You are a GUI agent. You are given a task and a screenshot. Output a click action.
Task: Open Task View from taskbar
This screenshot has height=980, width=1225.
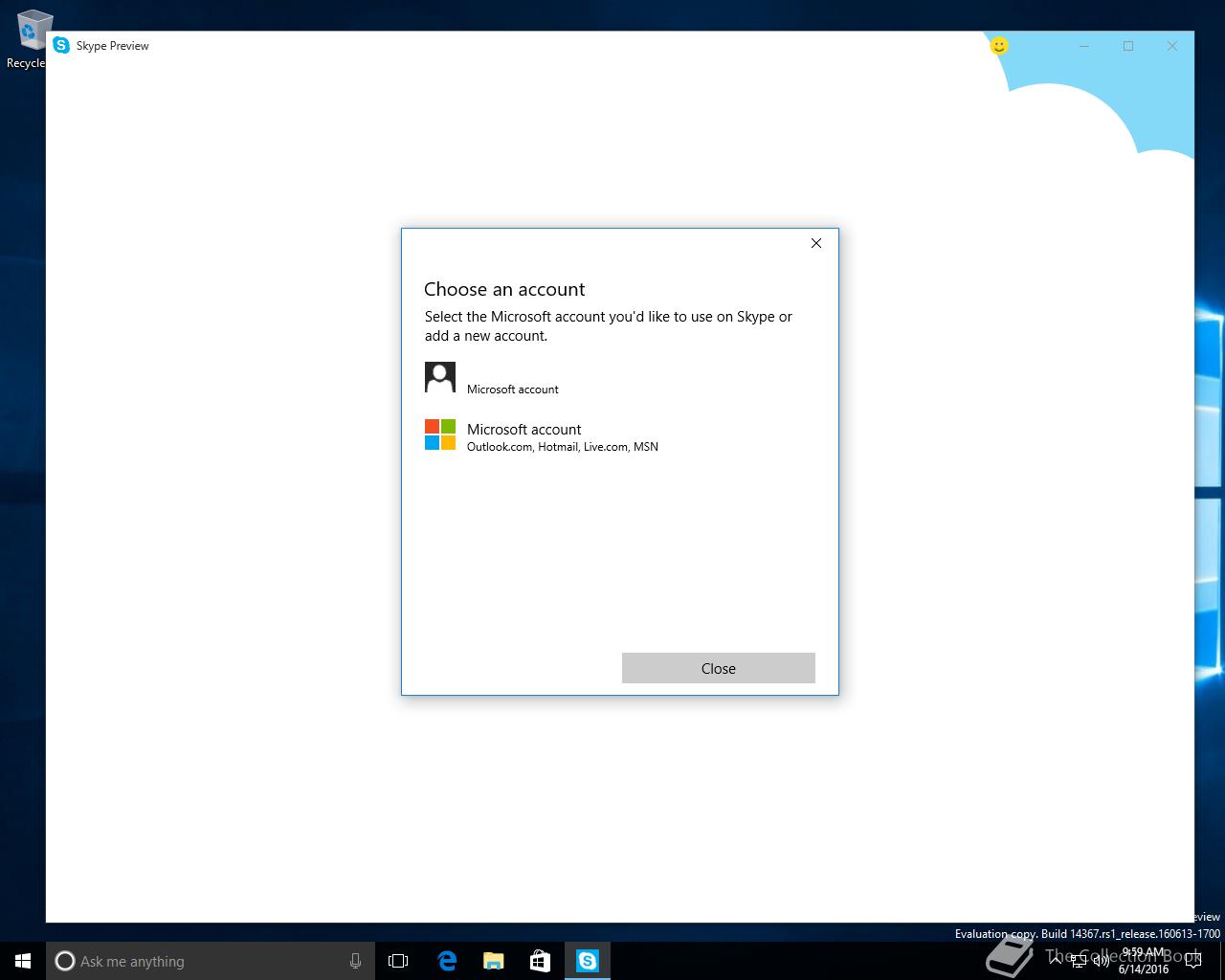tap(398, 961)
